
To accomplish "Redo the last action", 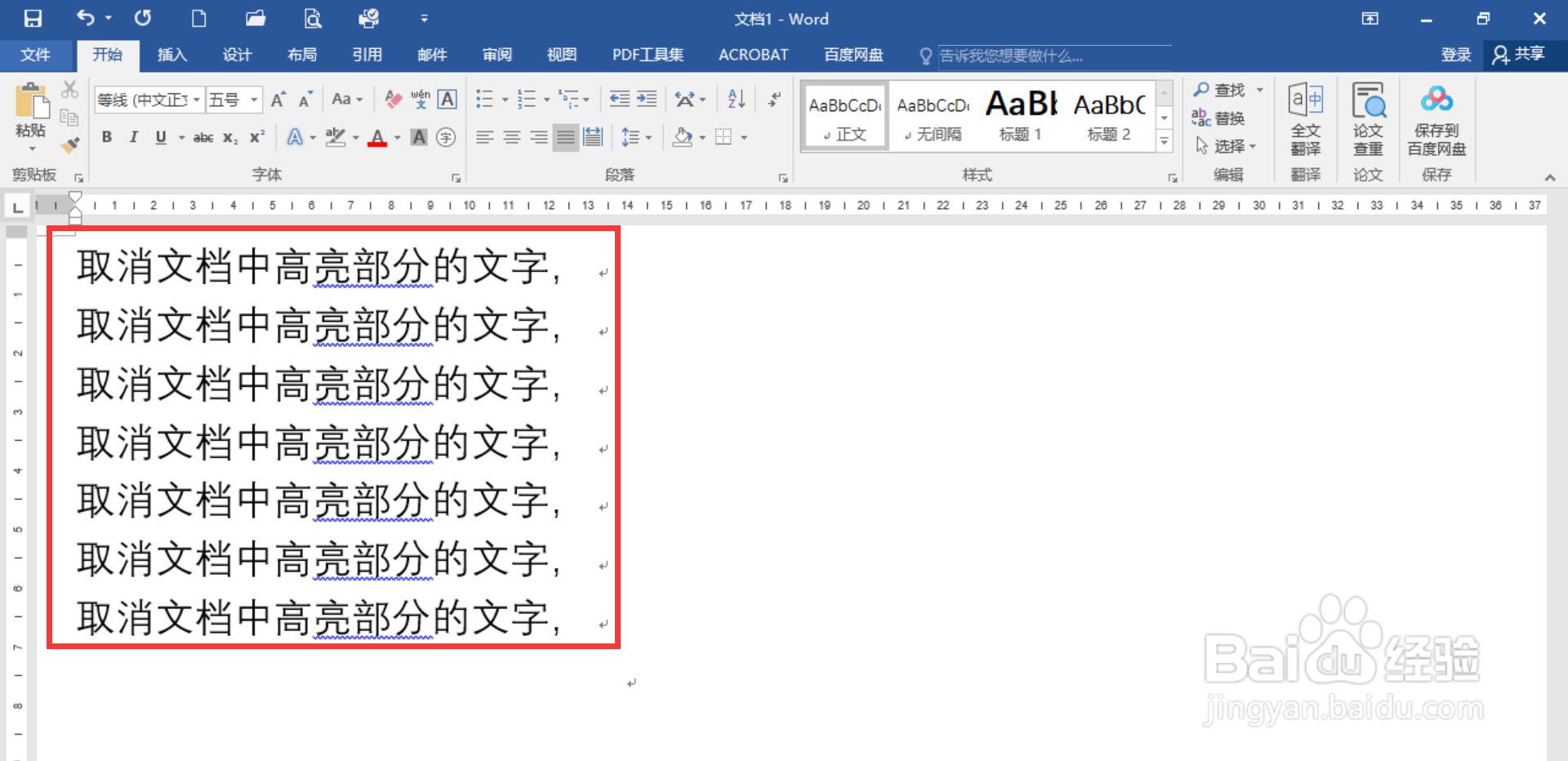I will point(143,18).
